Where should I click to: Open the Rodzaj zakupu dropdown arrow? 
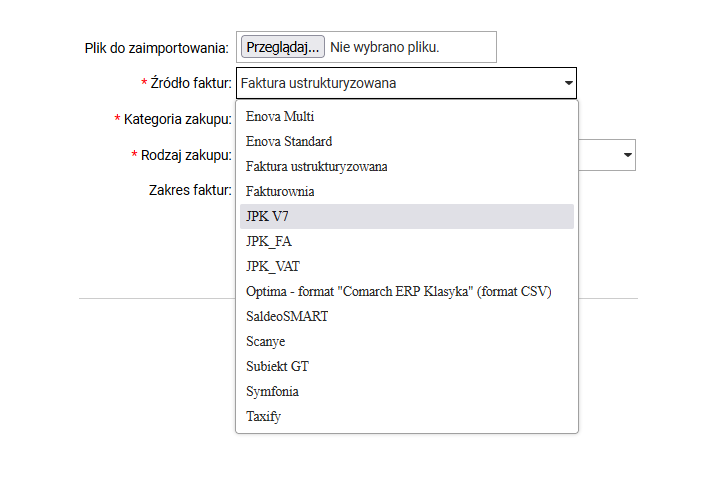click(628, 155)
